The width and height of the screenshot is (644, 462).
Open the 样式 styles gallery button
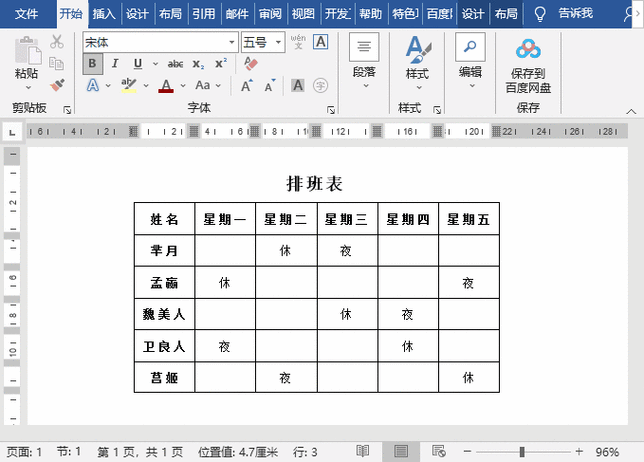(417, 63)
